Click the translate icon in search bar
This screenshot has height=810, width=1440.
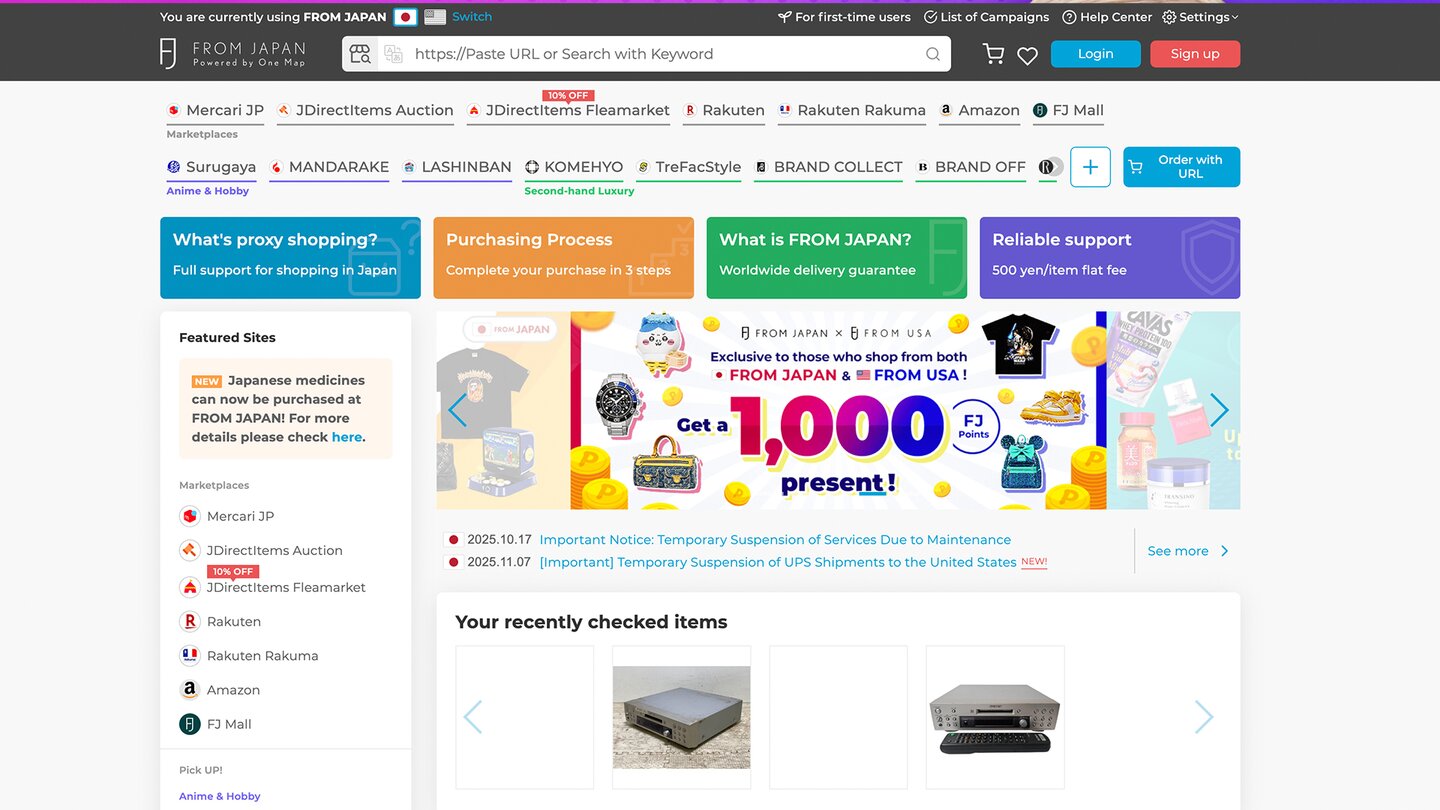coord(393,54)
